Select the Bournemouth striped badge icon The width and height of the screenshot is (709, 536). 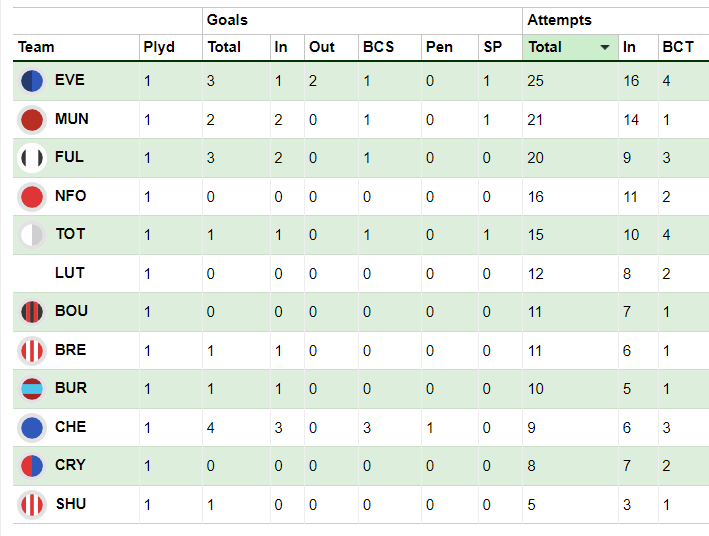tap(32, 312)
